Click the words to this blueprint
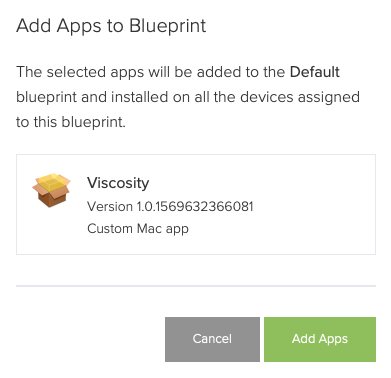 point(70,122)
